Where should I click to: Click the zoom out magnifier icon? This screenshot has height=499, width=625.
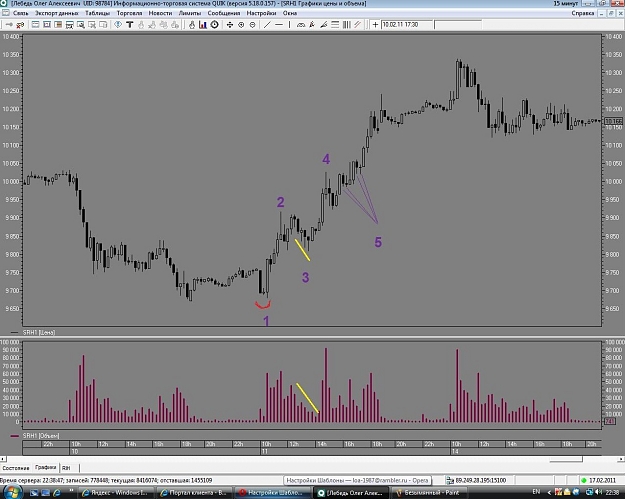[252, 25]
